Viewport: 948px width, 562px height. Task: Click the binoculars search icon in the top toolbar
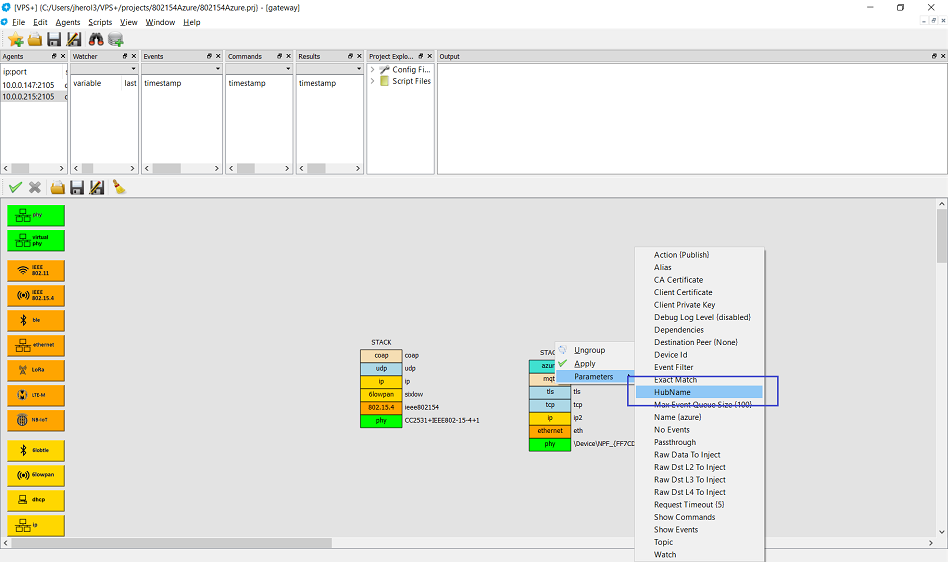coord(96,39)
